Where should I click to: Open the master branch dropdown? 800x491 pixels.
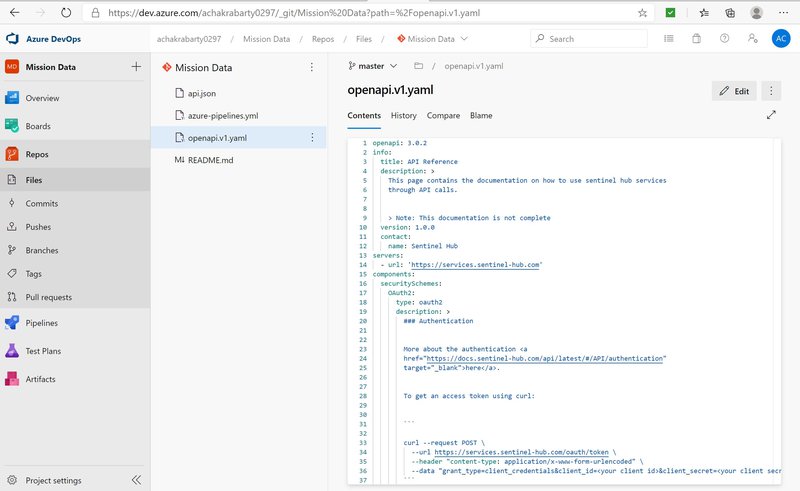372,66
